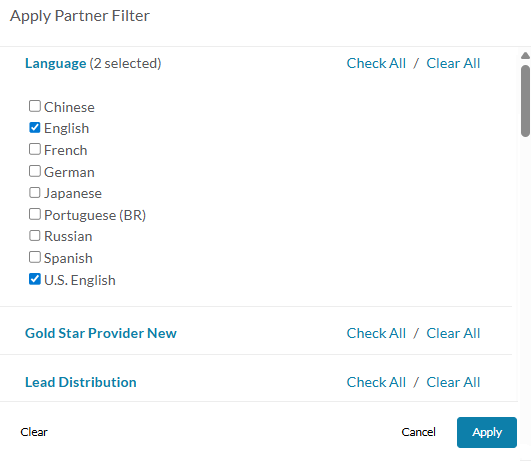Screen dimensions: 531x472
Task: Enable the French language option
Action: click(x=35, y=149)
